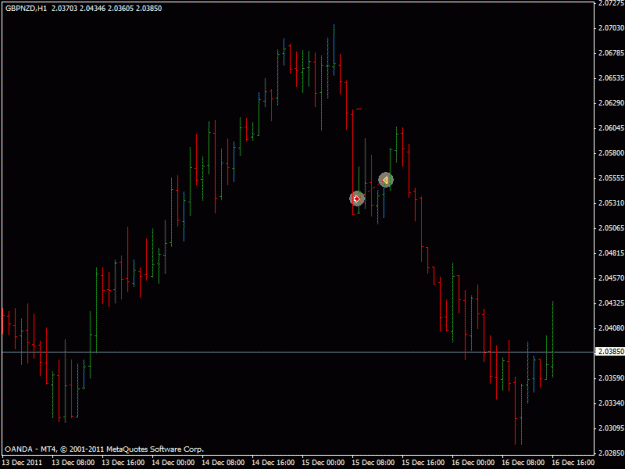The image size is (625, 469).
Task: Click the 13 Dec 16:00 time label
Action: pyautogui.click(x=123, y=463)
